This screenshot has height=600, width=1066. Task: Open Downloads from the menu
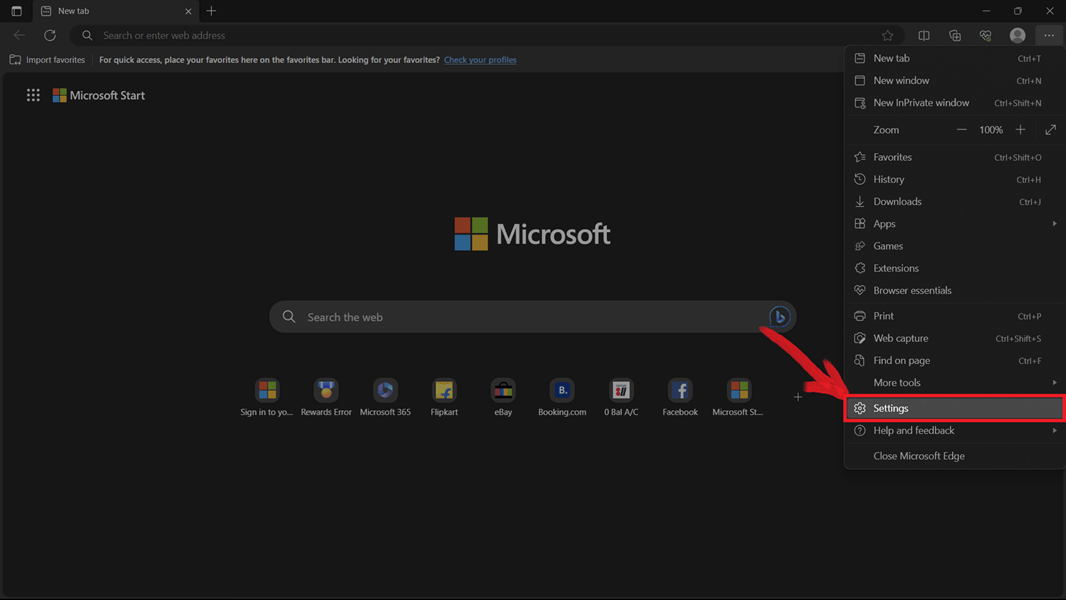click(x=954, y=202)
